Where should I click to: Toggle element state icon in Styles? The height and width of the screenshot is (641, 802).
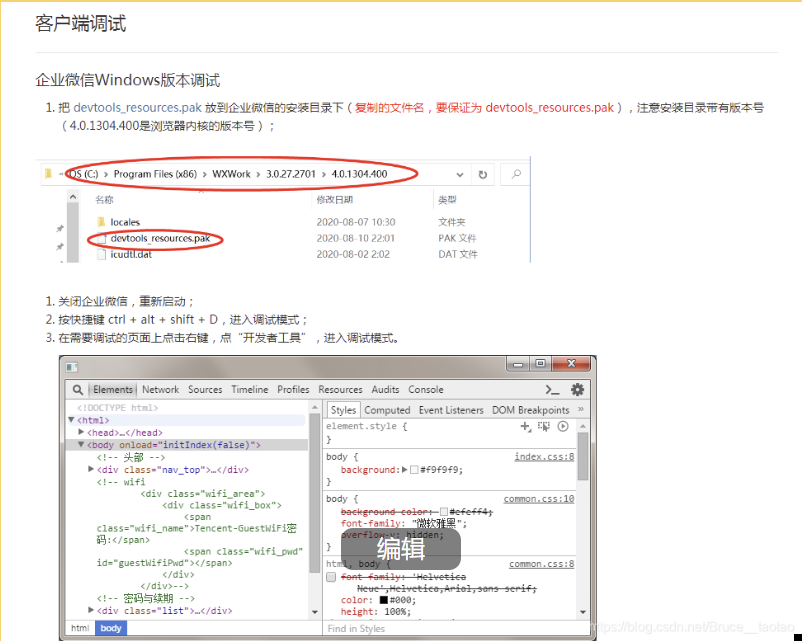(x=544, y=426)
